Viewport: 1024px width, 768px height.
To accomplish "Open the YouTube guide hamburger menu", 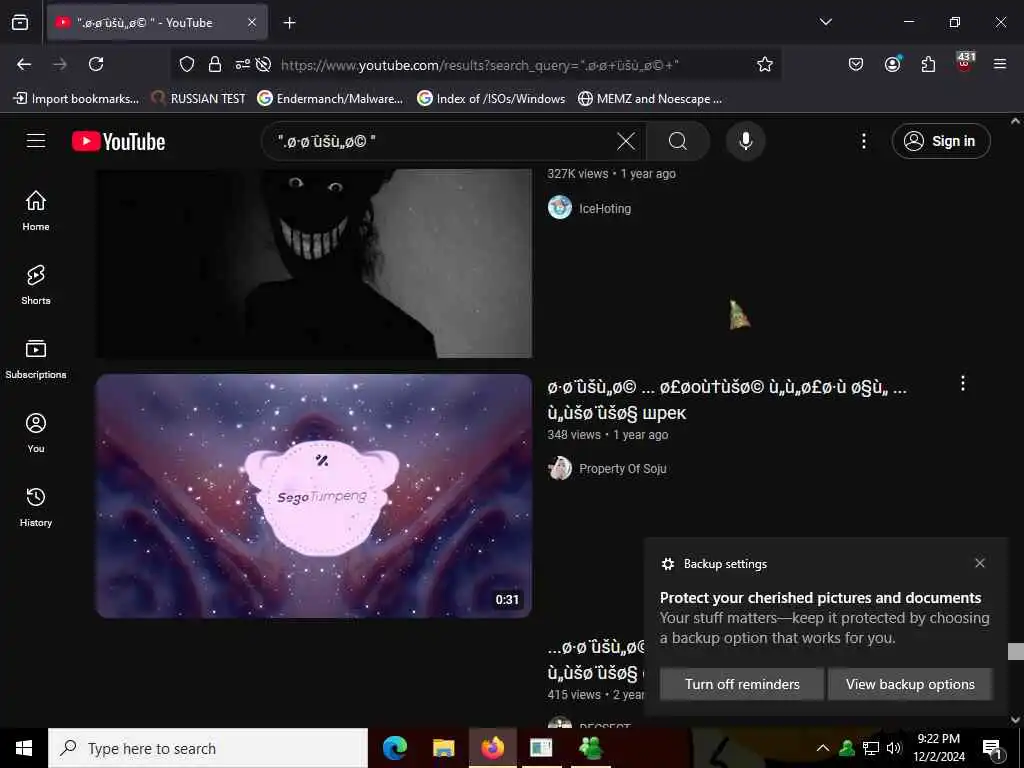I will 36,141.
